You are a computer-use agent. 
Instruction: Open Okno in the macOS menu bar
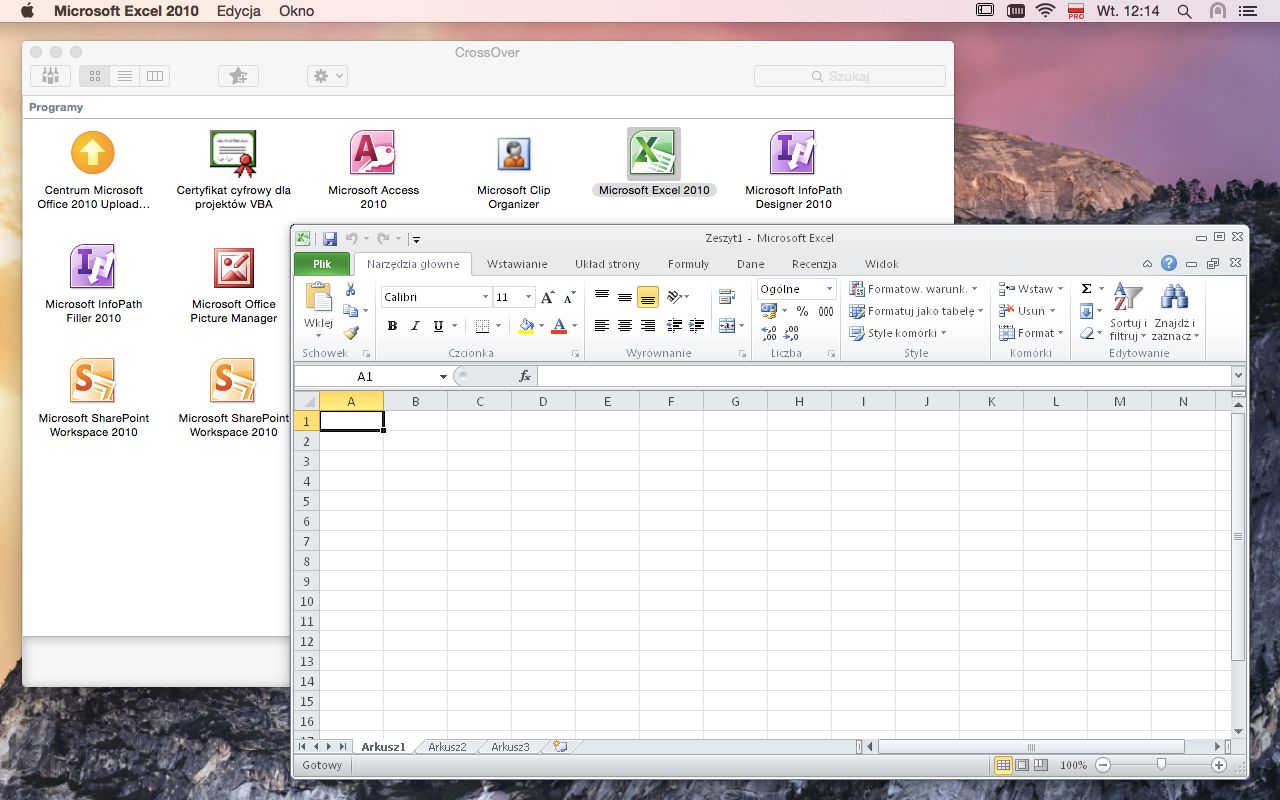pyautogui.click(x=296, y=11)
